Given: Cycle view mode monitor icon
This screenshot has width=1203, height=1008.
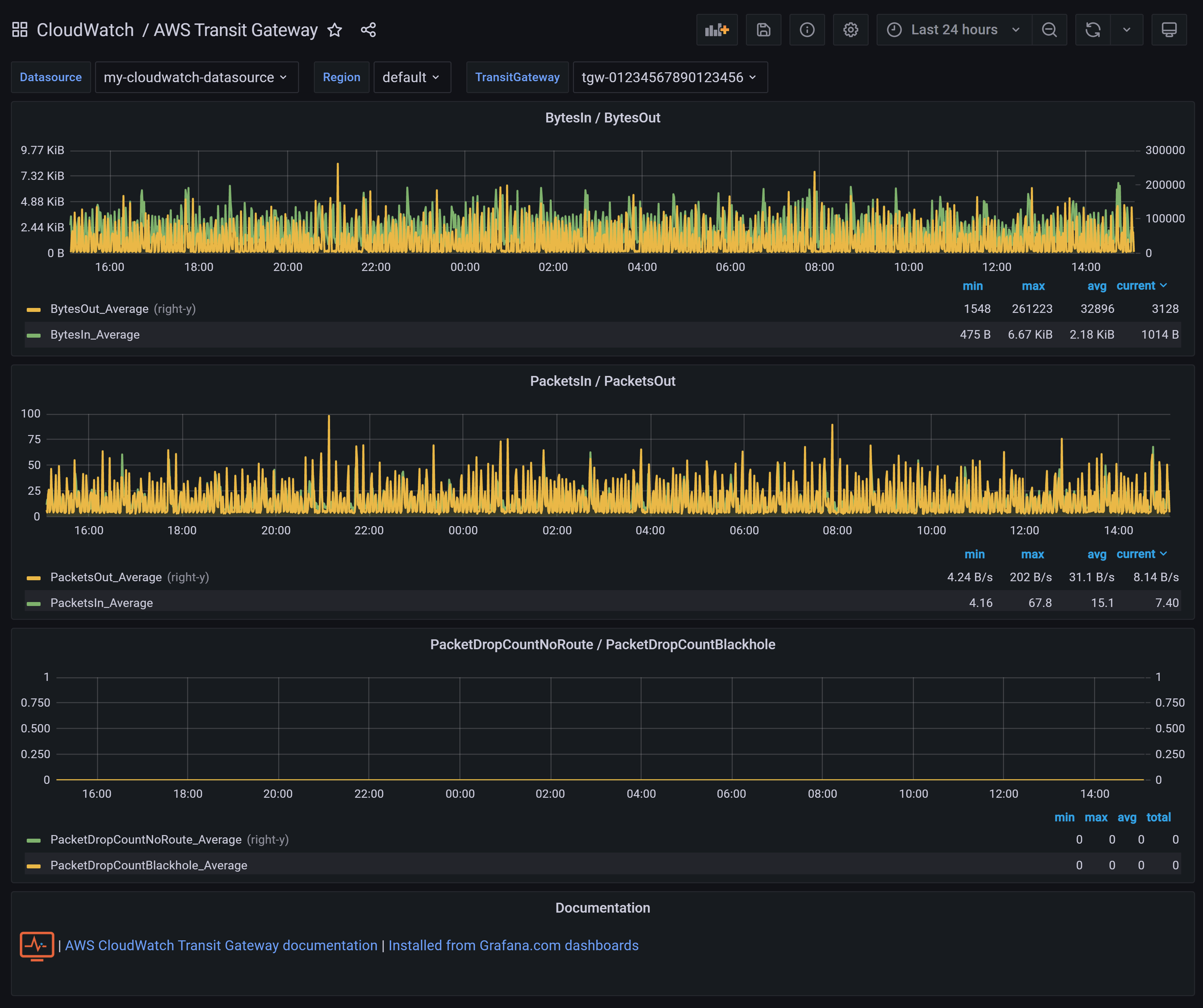Looking at the screenshot, I should tap(1169, 30).
